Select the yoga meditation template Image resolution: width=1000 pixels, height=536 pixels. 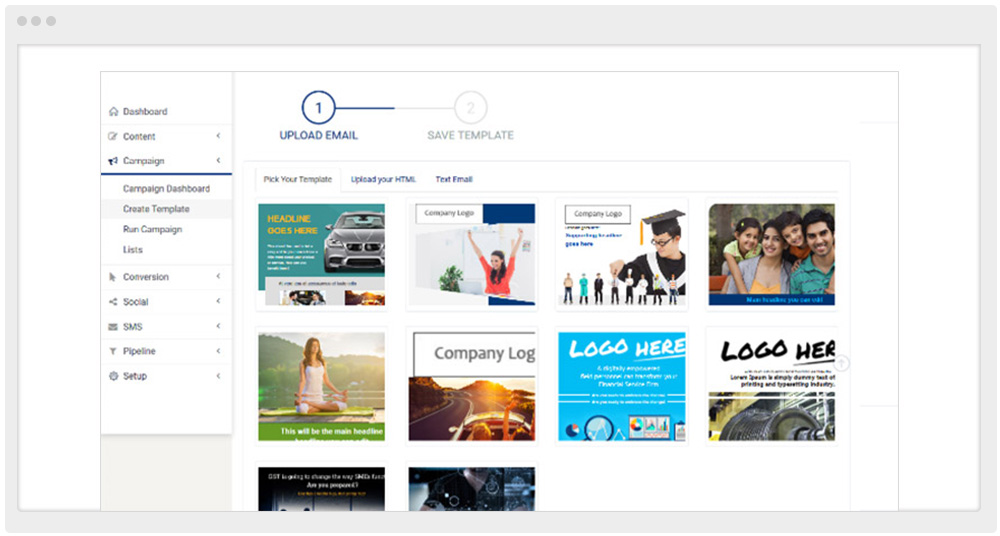click(321, 386)
